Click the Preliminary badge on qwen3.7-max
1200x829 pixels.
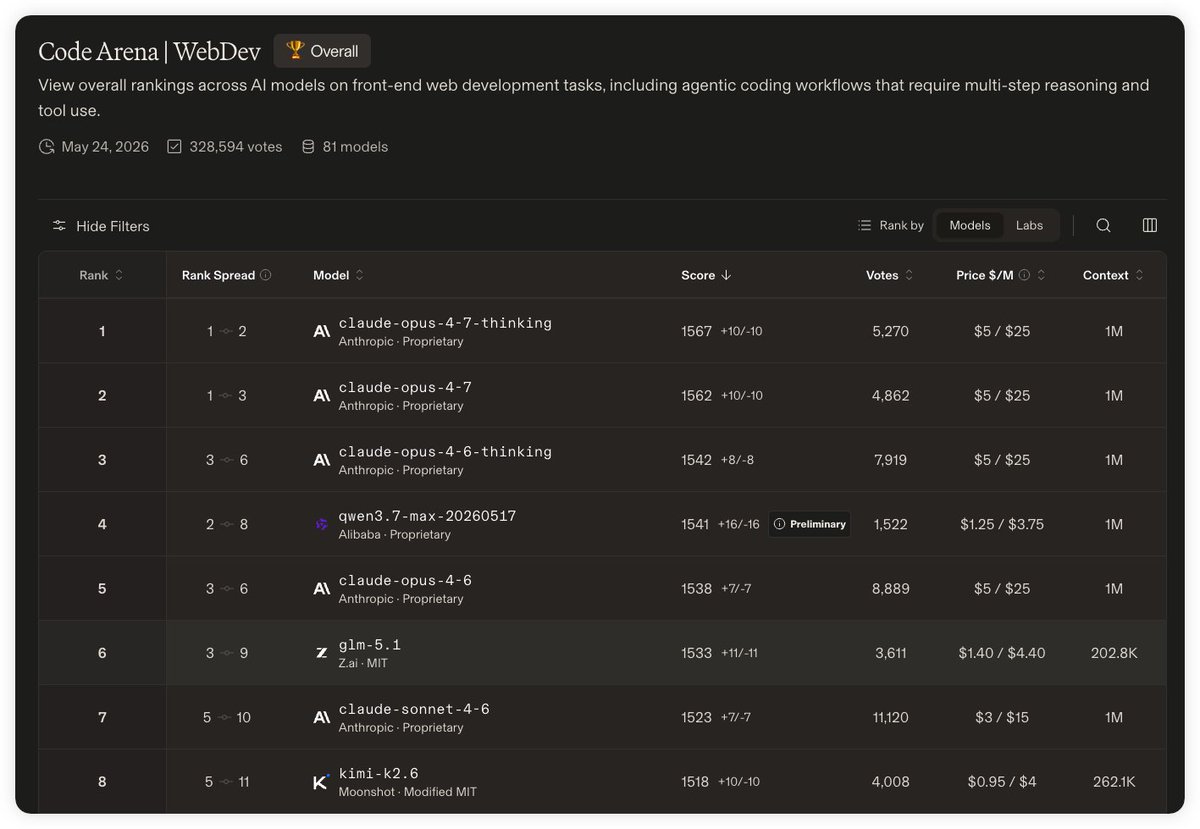(x=810, y=524)
